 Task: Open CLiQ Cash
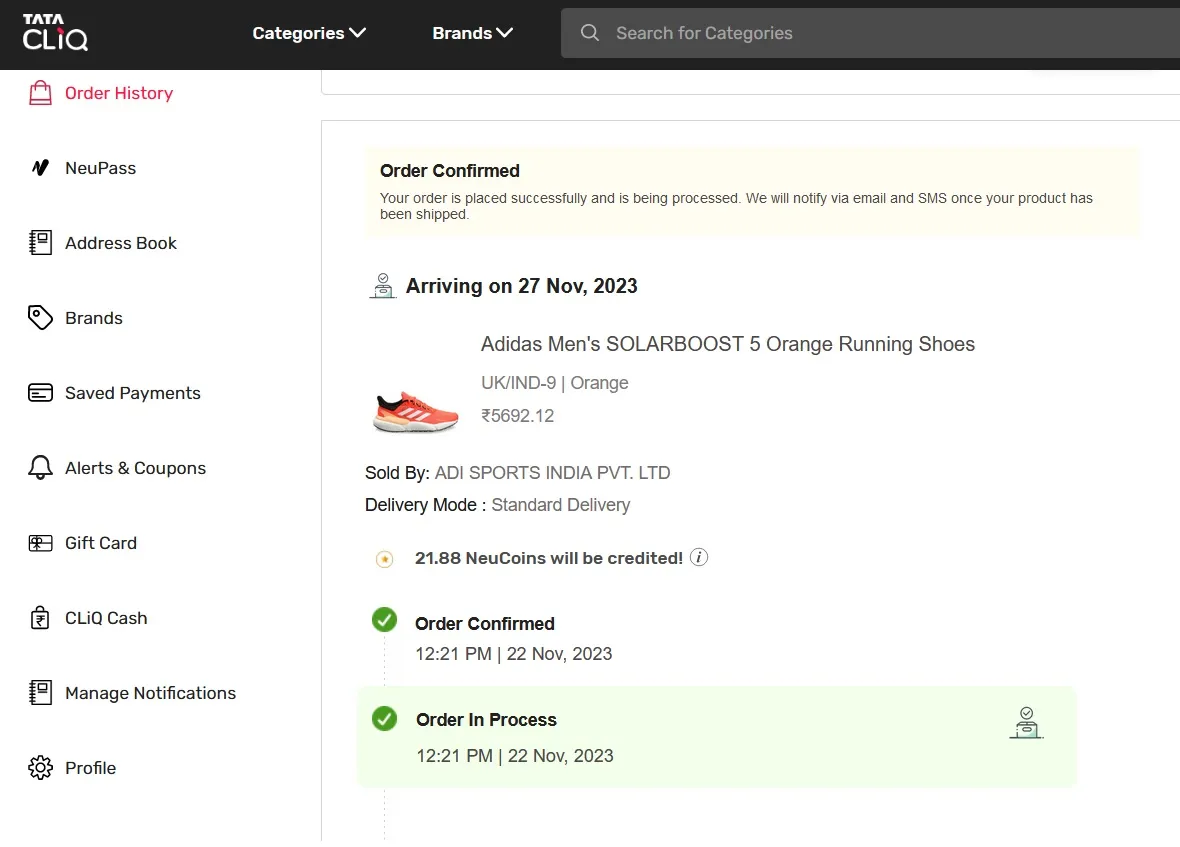[106, 618]
